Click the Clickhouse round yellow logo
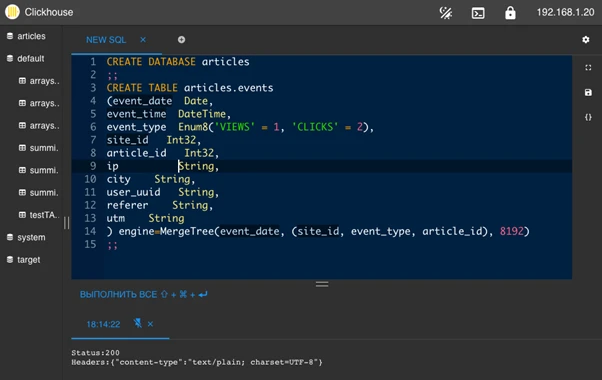Viewport: 602px width, 380px height. (12, 12)
